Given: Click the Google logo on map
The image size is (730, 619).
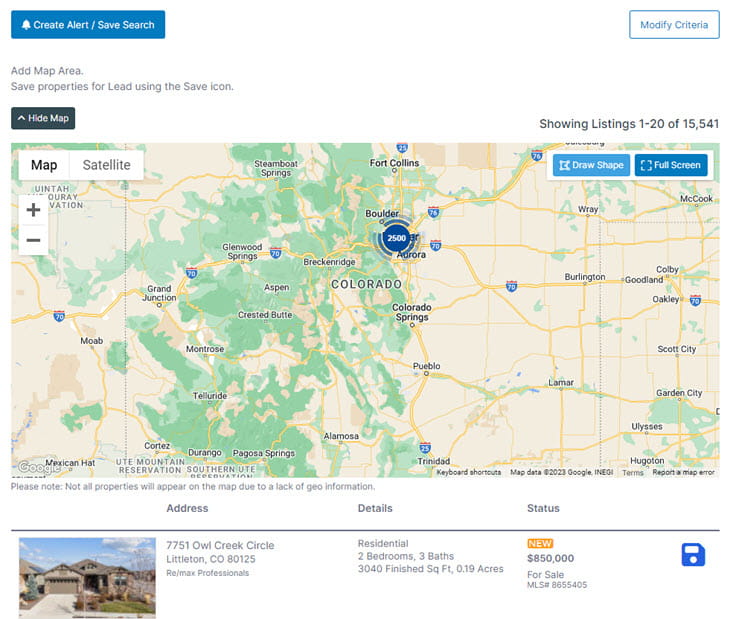Looking at the screenshot, I should (x=38, y=466).
